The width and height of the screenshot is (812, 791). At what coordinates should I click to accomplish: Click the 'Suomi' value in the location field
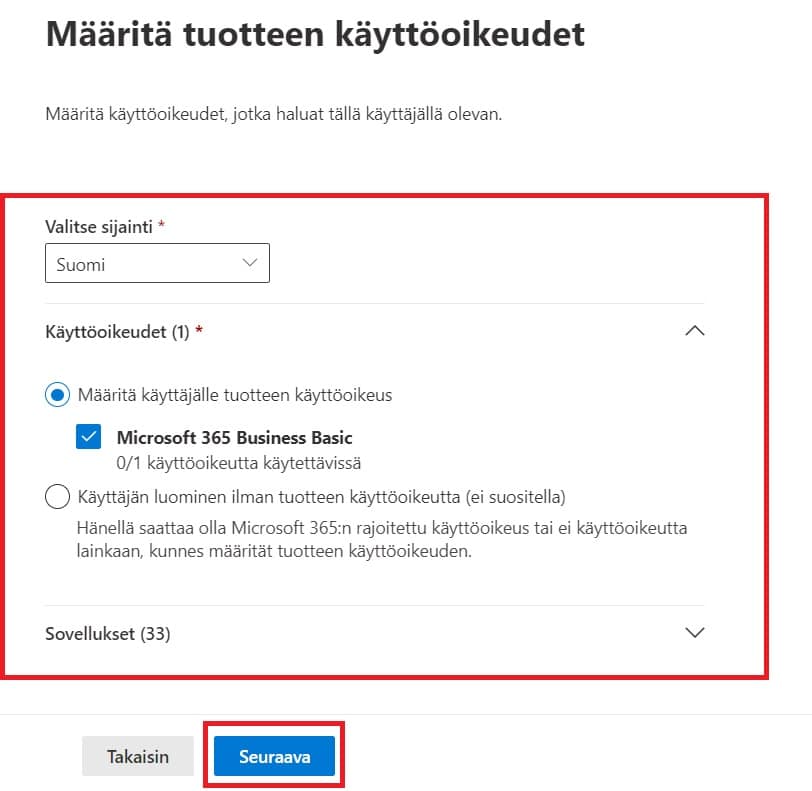coord(81,265)
